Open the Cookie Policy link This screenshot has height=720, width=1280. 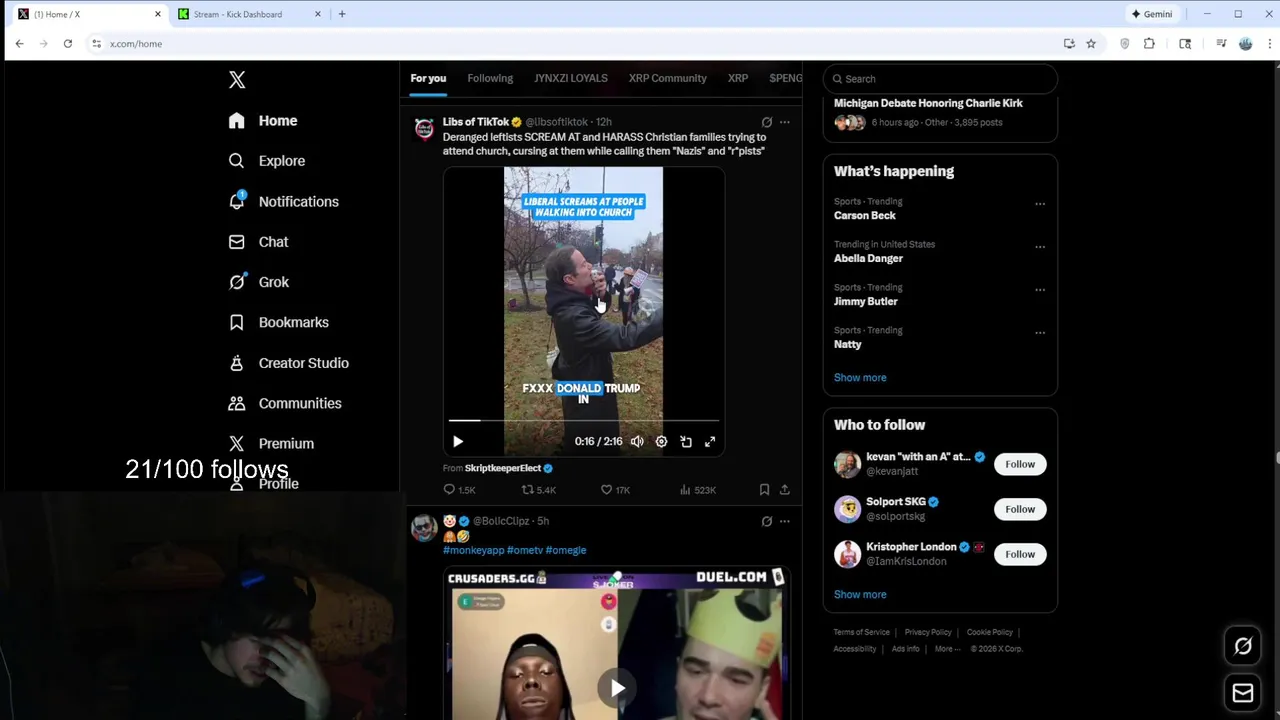click(990, 632)
